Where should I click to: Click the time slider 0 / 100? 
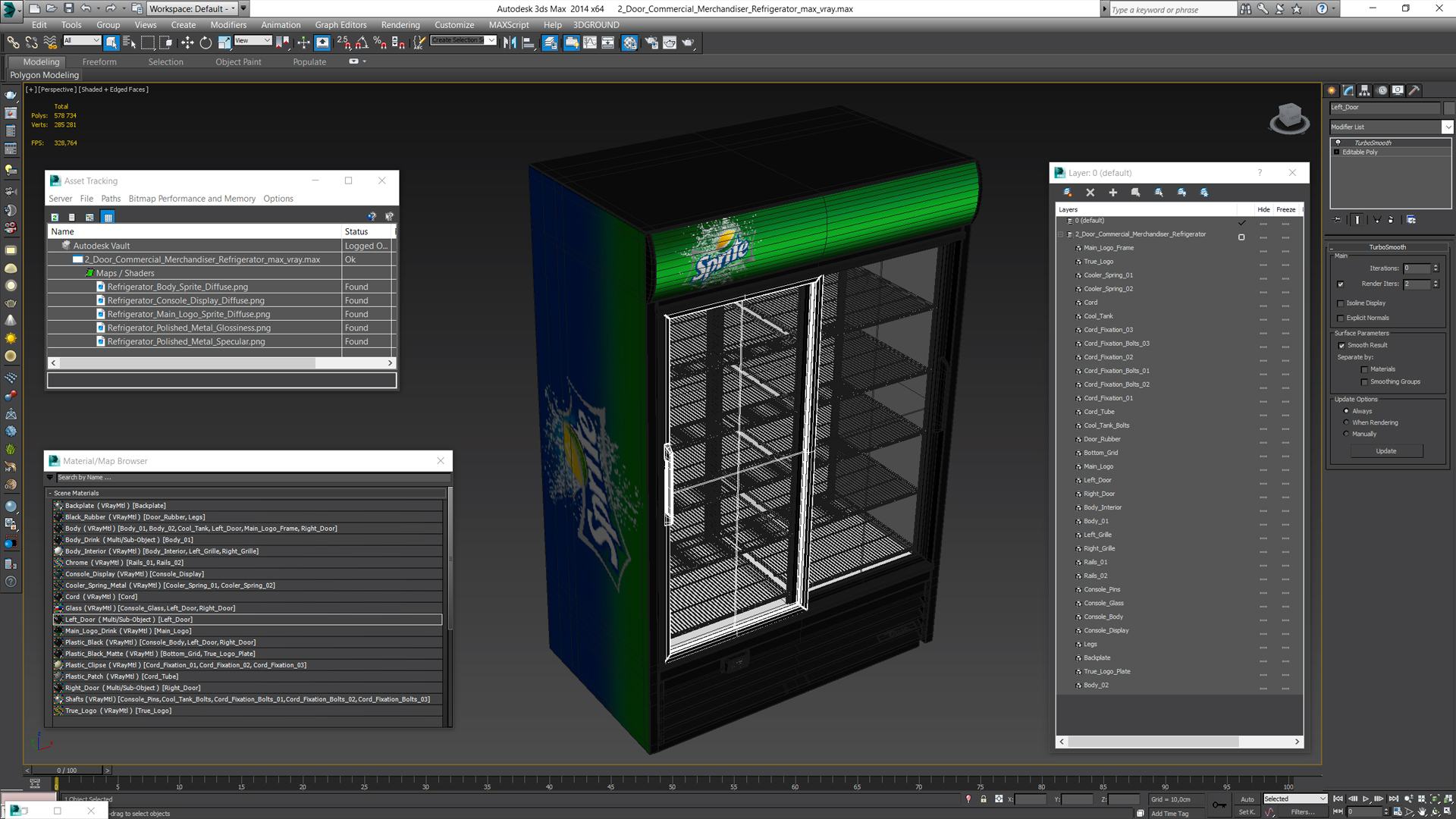67,770
